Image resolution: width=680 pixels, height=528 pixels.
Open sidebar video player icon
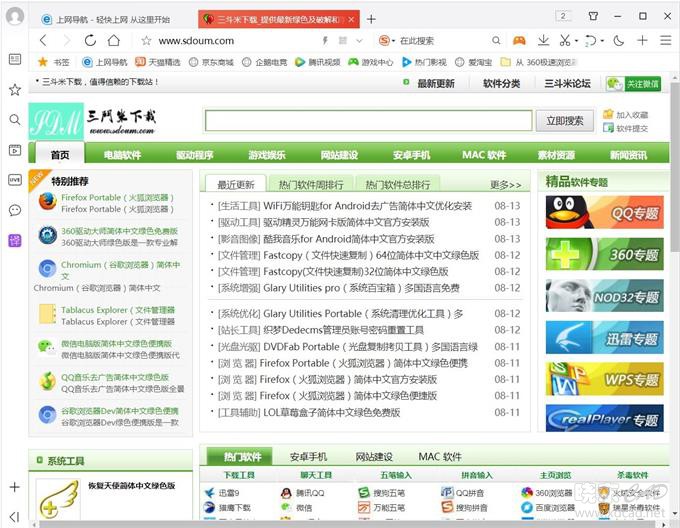coord(15,150)
